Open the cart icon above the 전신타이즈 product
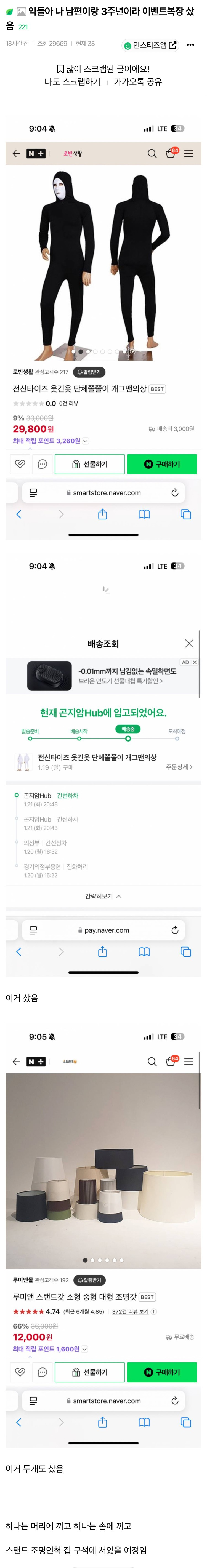207x1568 pixels. [171, 153]
